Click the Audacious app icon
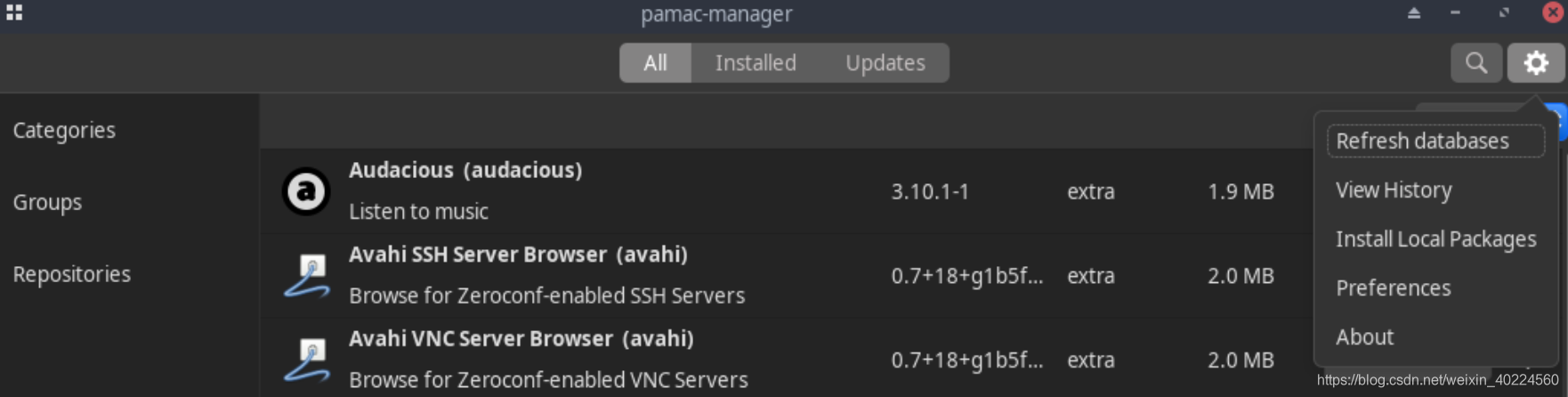Image resolution: width=1568 pixels, height=397 pixels. 306,191
